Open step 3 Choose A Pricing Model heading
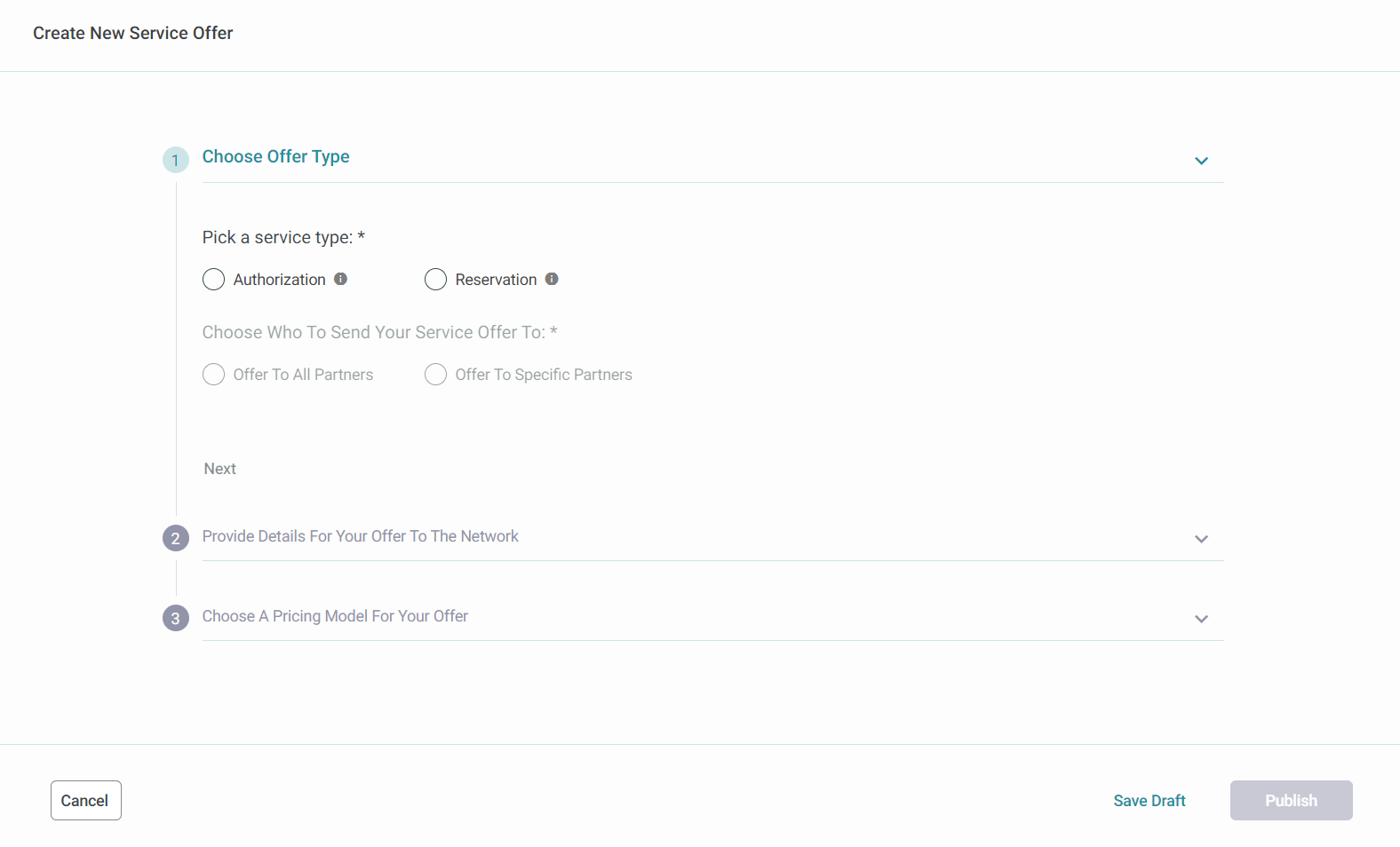The height and width of the screenshot is (847, 1400). coord(335,616)
